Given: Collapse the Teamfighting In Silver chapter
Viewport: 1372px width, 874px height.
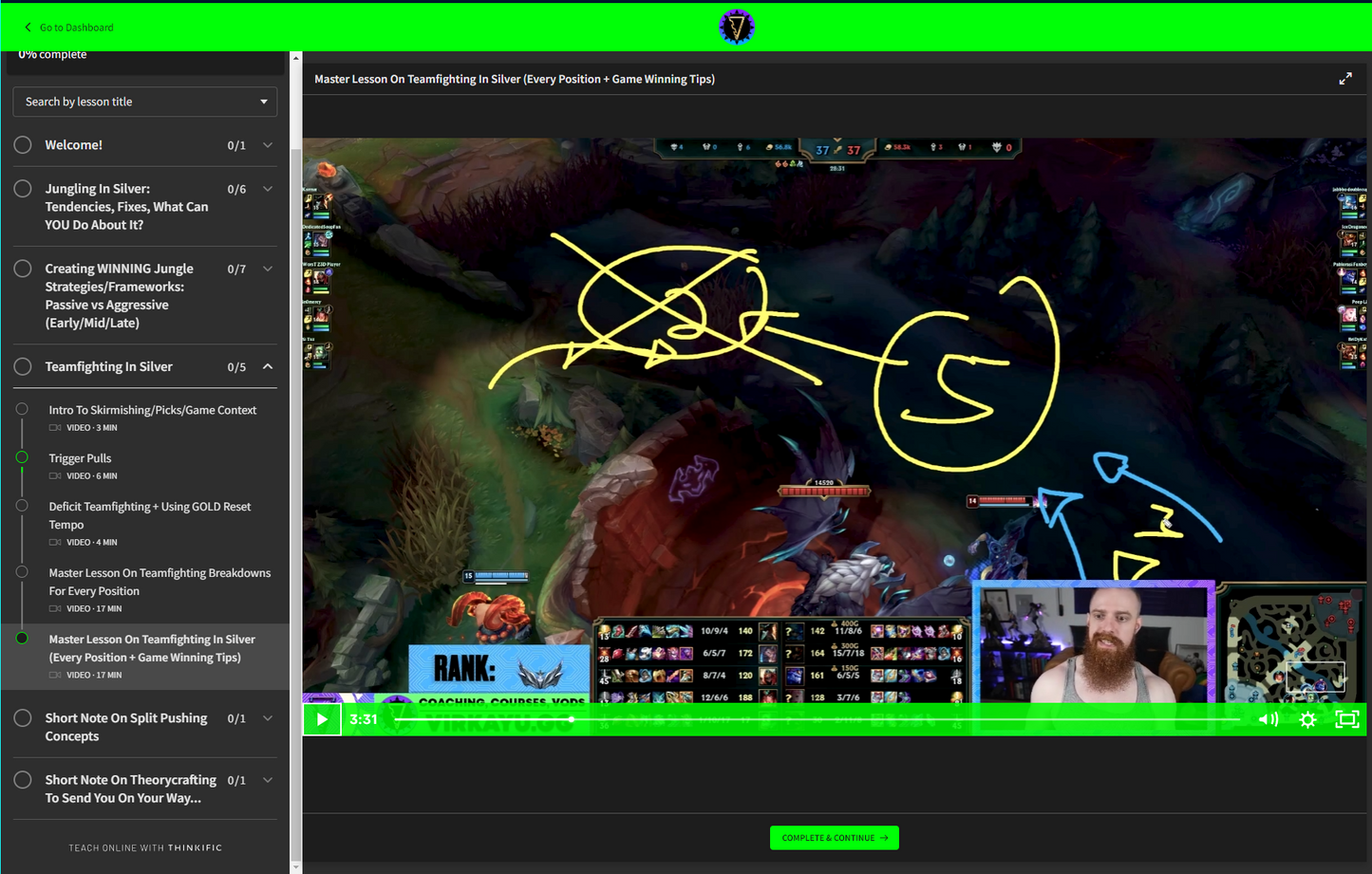Looking at the screenshot, I should [268, 366].
